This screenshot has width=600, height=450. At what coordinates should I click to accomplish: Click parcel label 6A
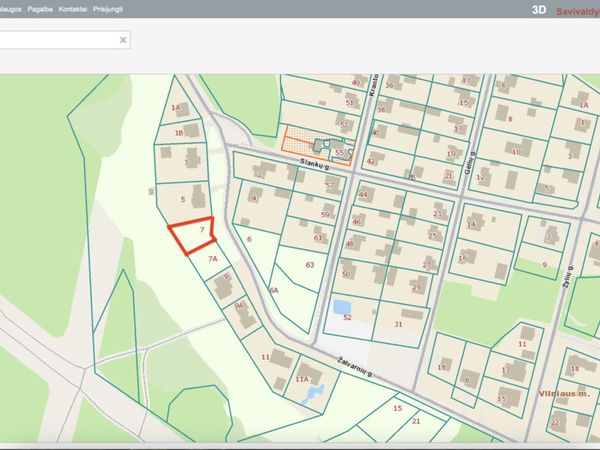(x=274, y=290)
